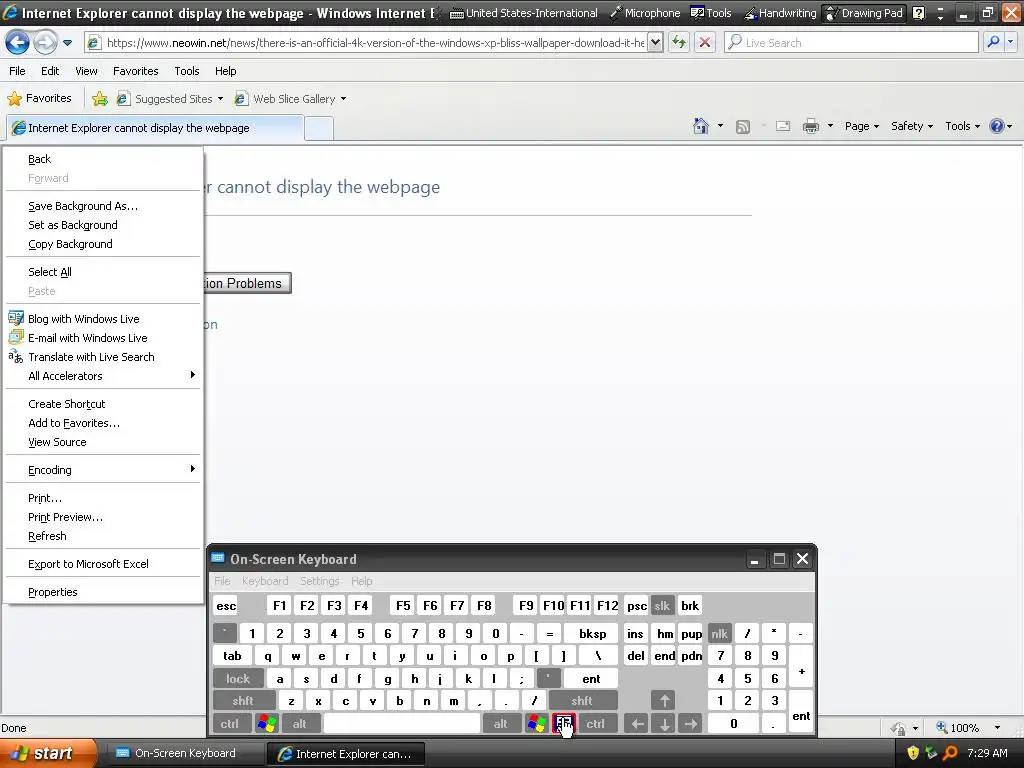The height and width of the screenshot is (768, 1024).
Task: Click the Read Mail envelope icon
Action: 783,126
